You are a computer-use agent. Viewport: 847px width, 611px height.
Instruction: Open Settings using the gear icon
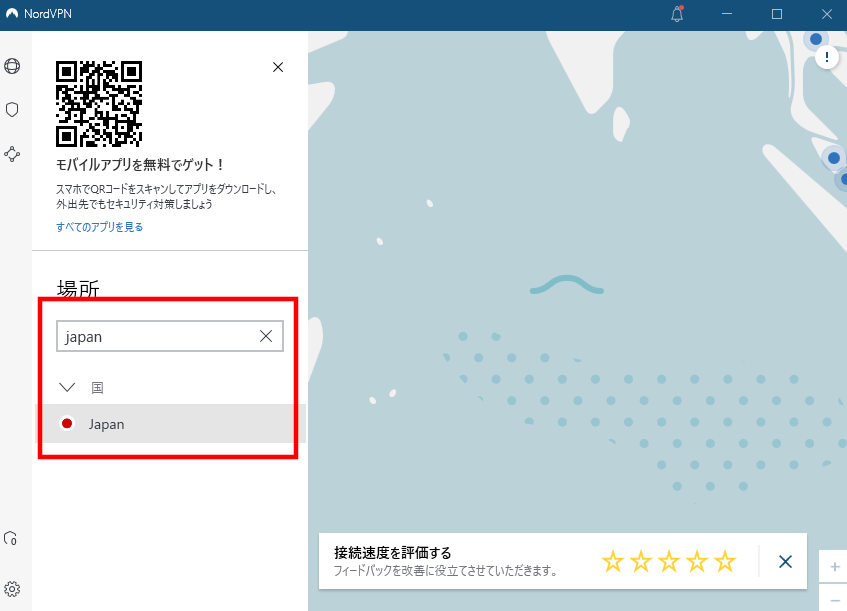tap(12, 590)
